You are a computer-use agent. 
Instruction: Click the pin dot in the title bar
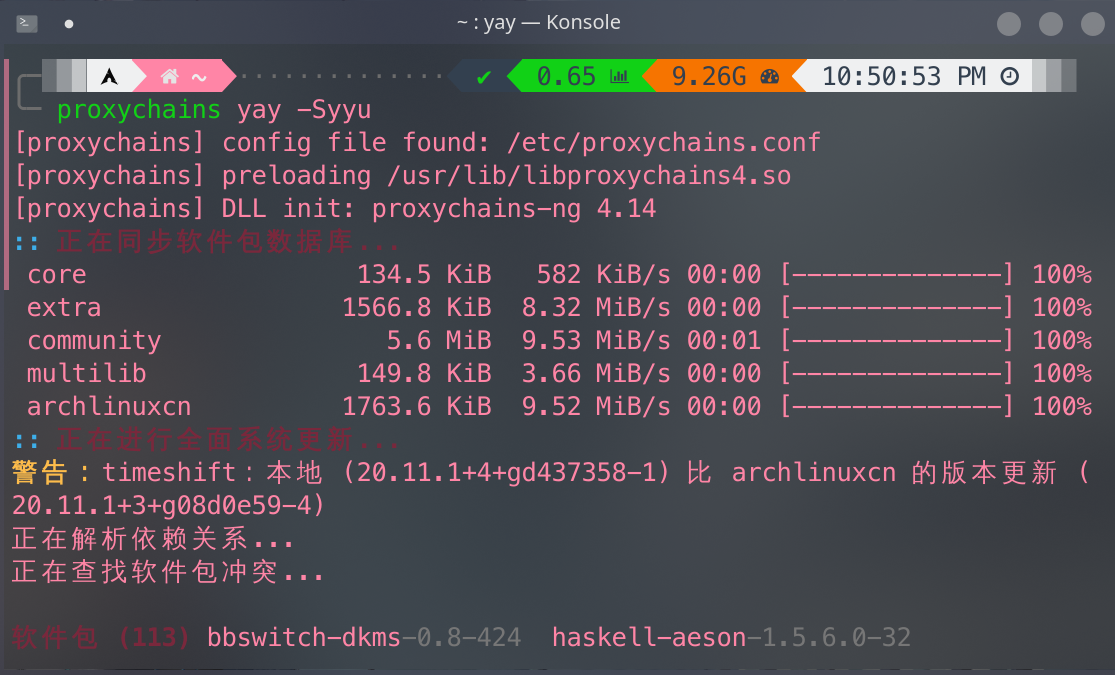(x=69, y=23)
